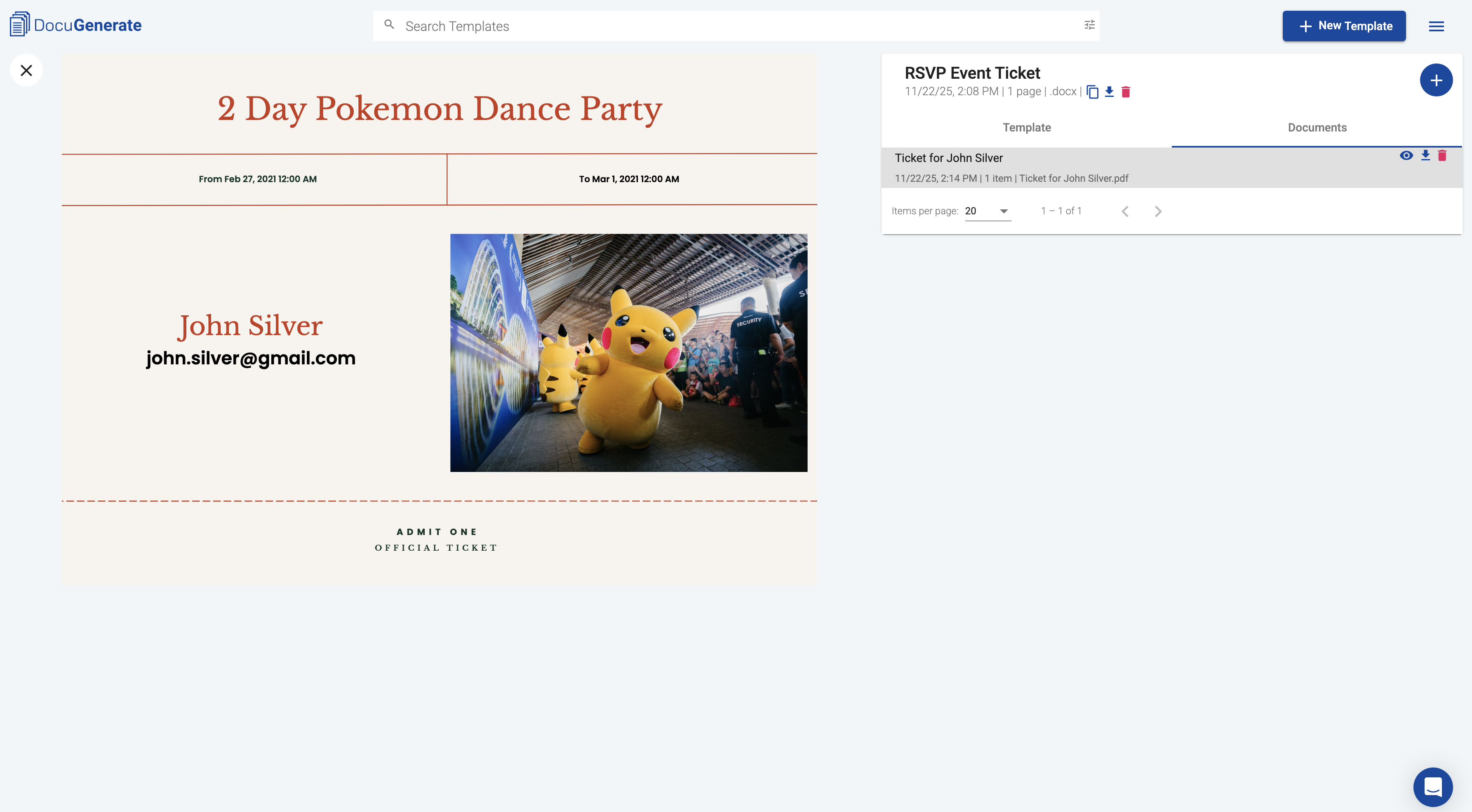Click the OFFICIAL TICKET text
Screen dimensions: 1472x812
436,547
